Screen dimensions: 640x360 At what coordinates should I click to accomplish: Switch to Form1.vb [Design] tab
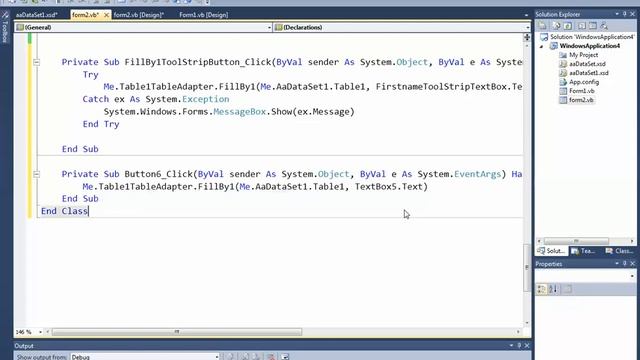coord(204,15)
